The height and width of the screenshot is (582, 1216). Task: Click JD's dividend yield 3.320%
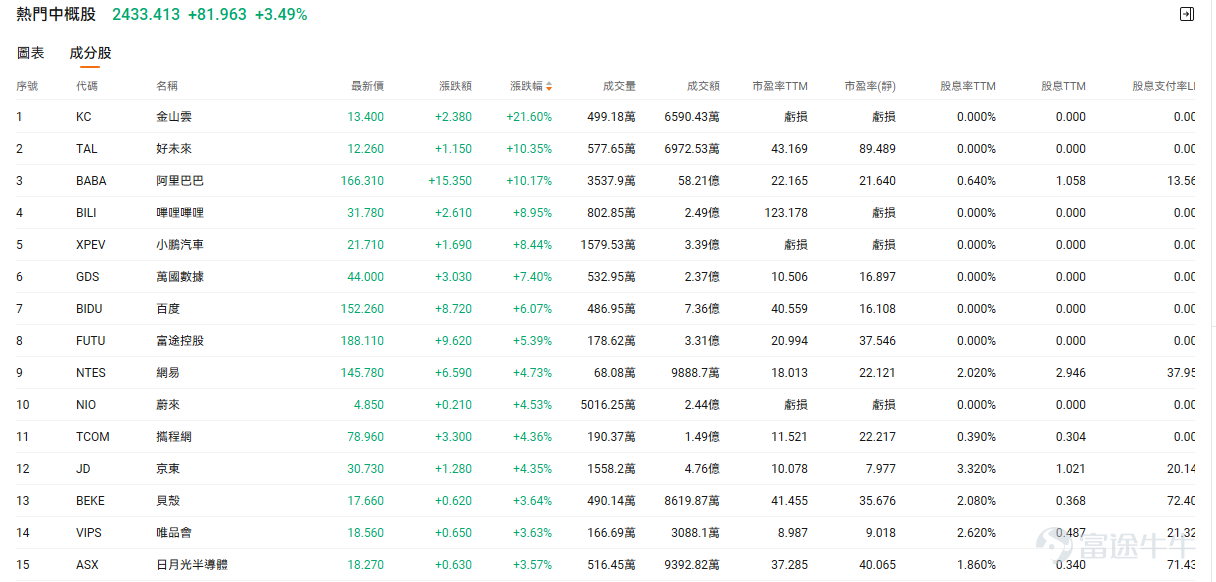point(976,469)
